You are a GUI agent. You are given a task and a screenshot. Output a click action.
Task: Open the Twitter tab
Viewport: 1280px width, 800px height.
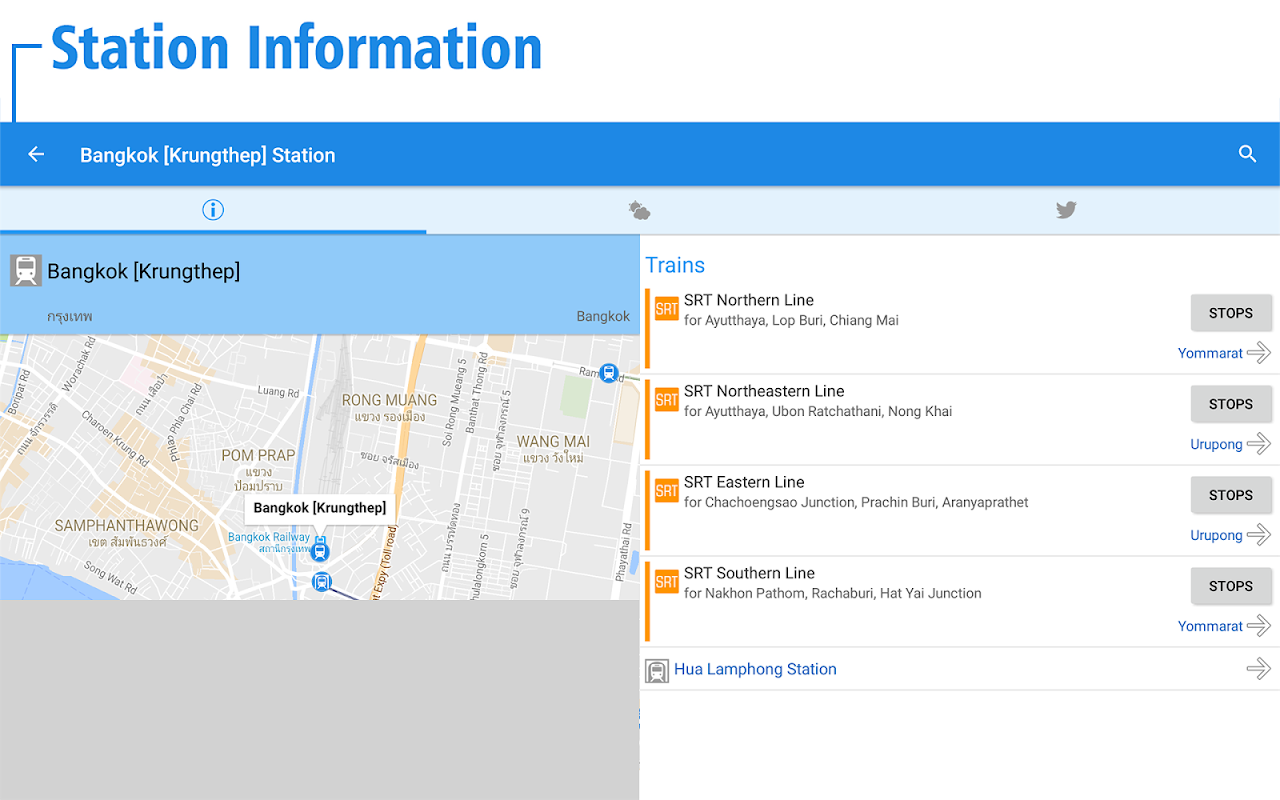[x=1066, y=210]
